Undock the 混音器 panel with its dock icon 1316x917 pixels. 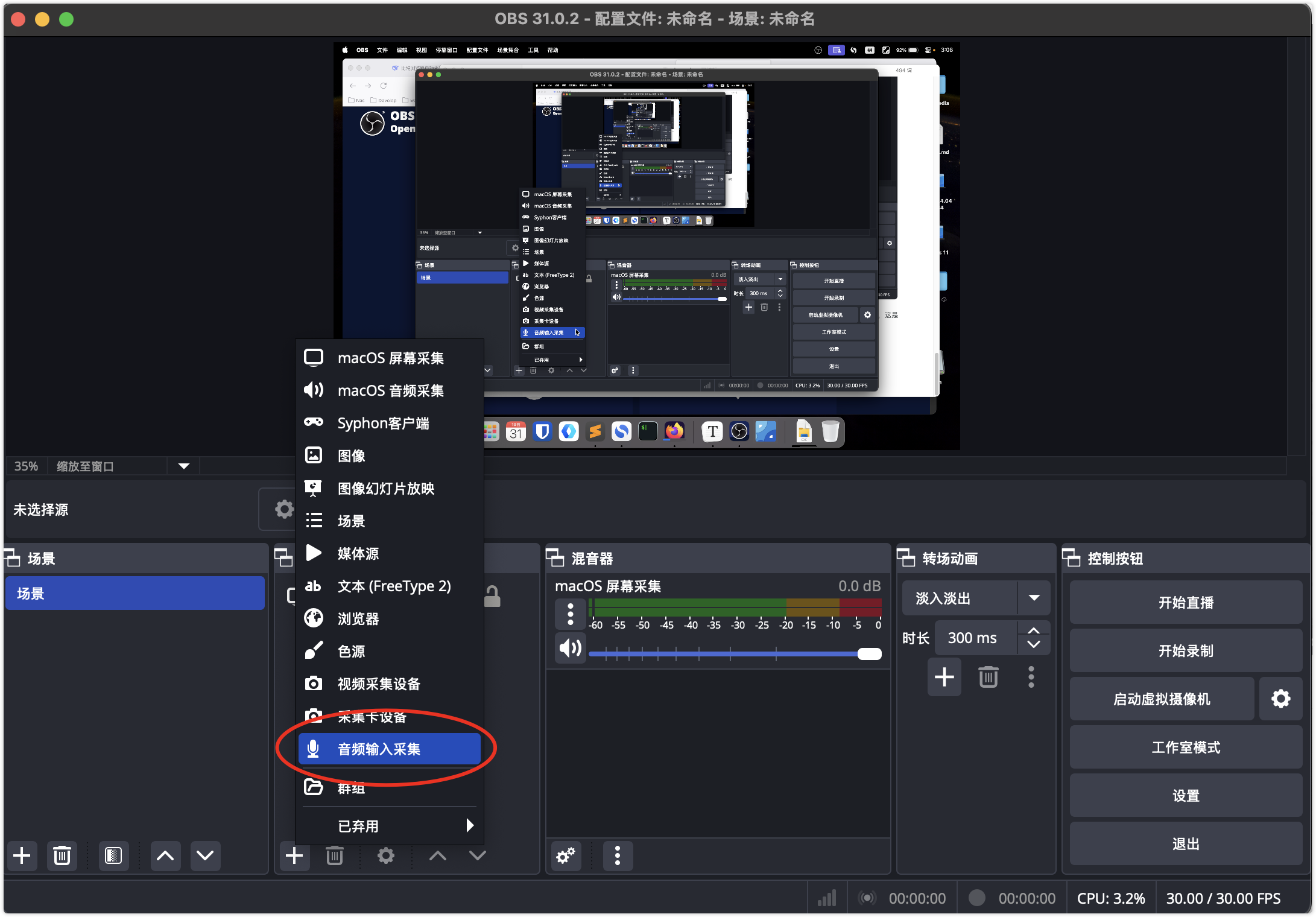coord(555,558)
